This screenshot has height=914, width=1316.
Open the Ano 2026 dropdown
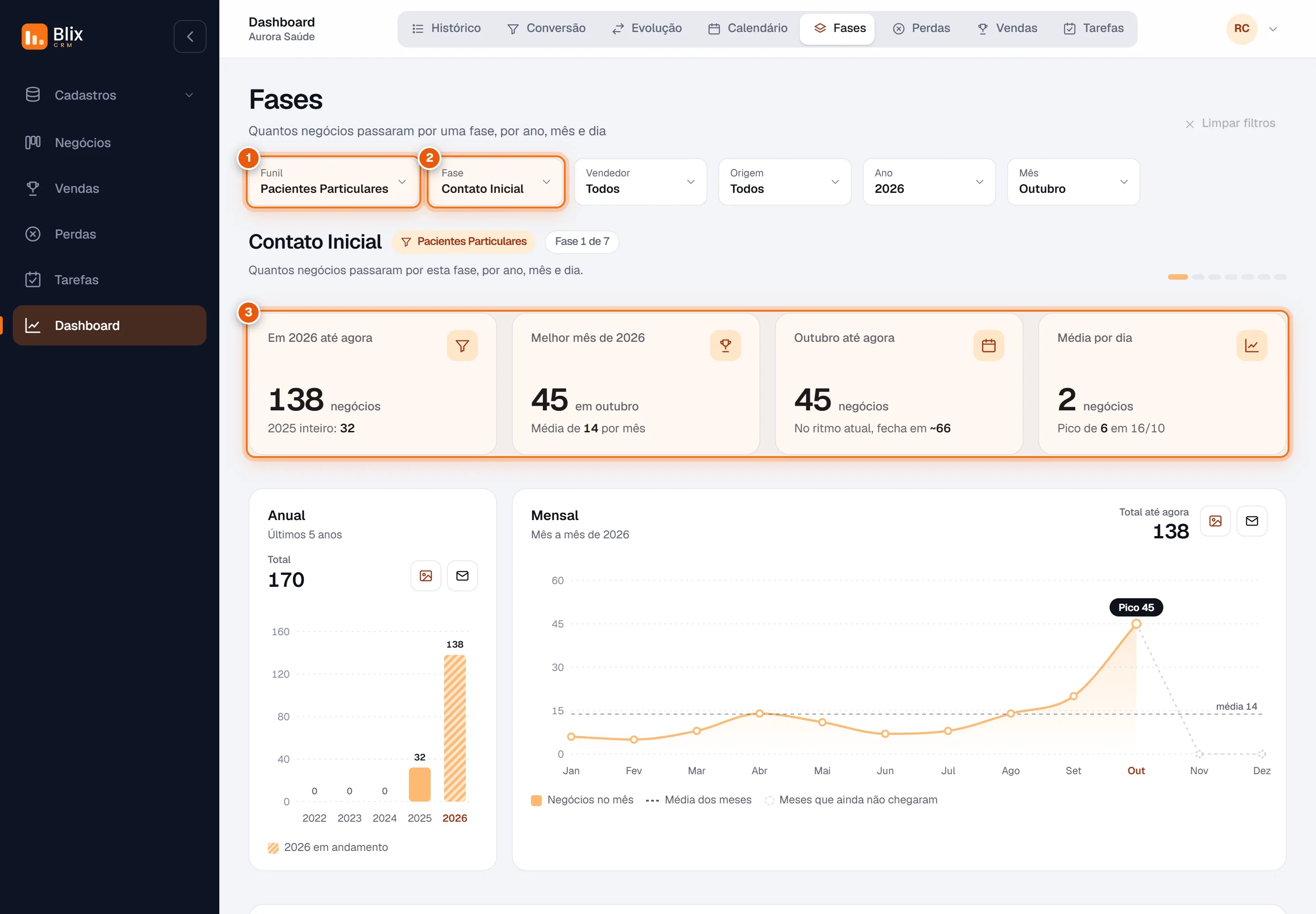[x=929, y=181]
